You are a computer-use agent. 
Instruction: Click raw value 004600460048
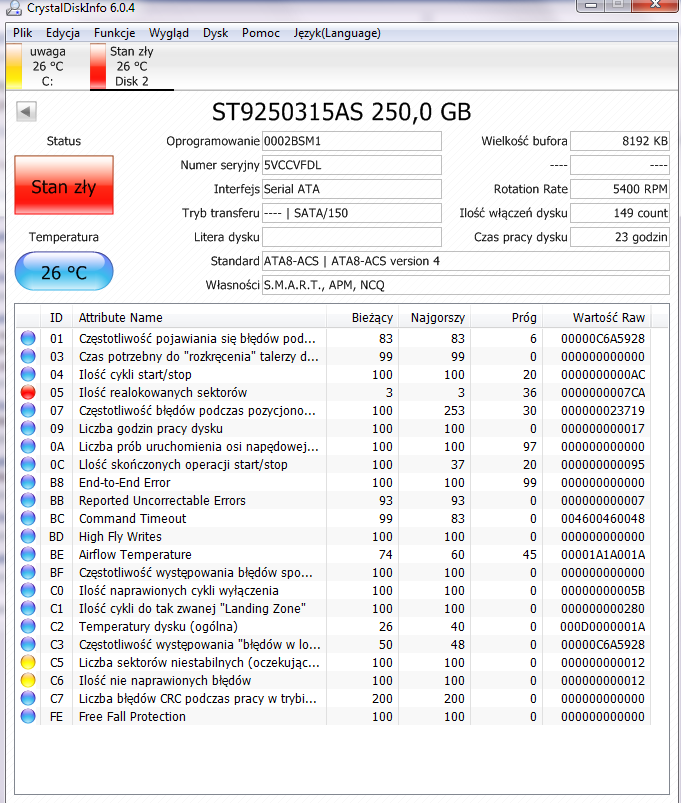pyautogui.click(x=603, y=518)
